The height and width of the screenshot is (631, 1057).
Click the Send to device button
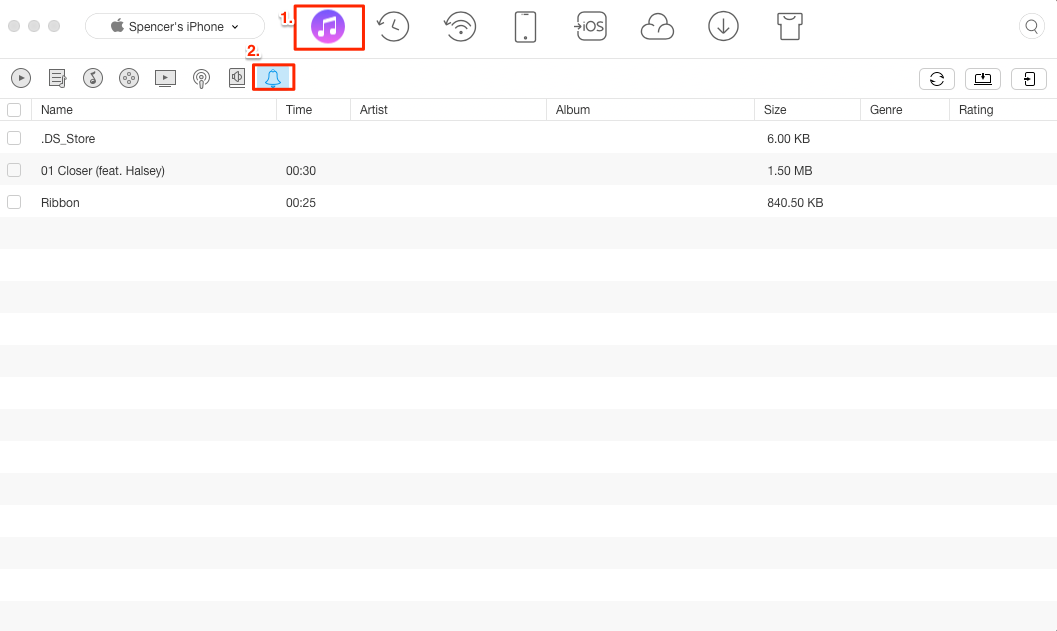click(1029, 79)
